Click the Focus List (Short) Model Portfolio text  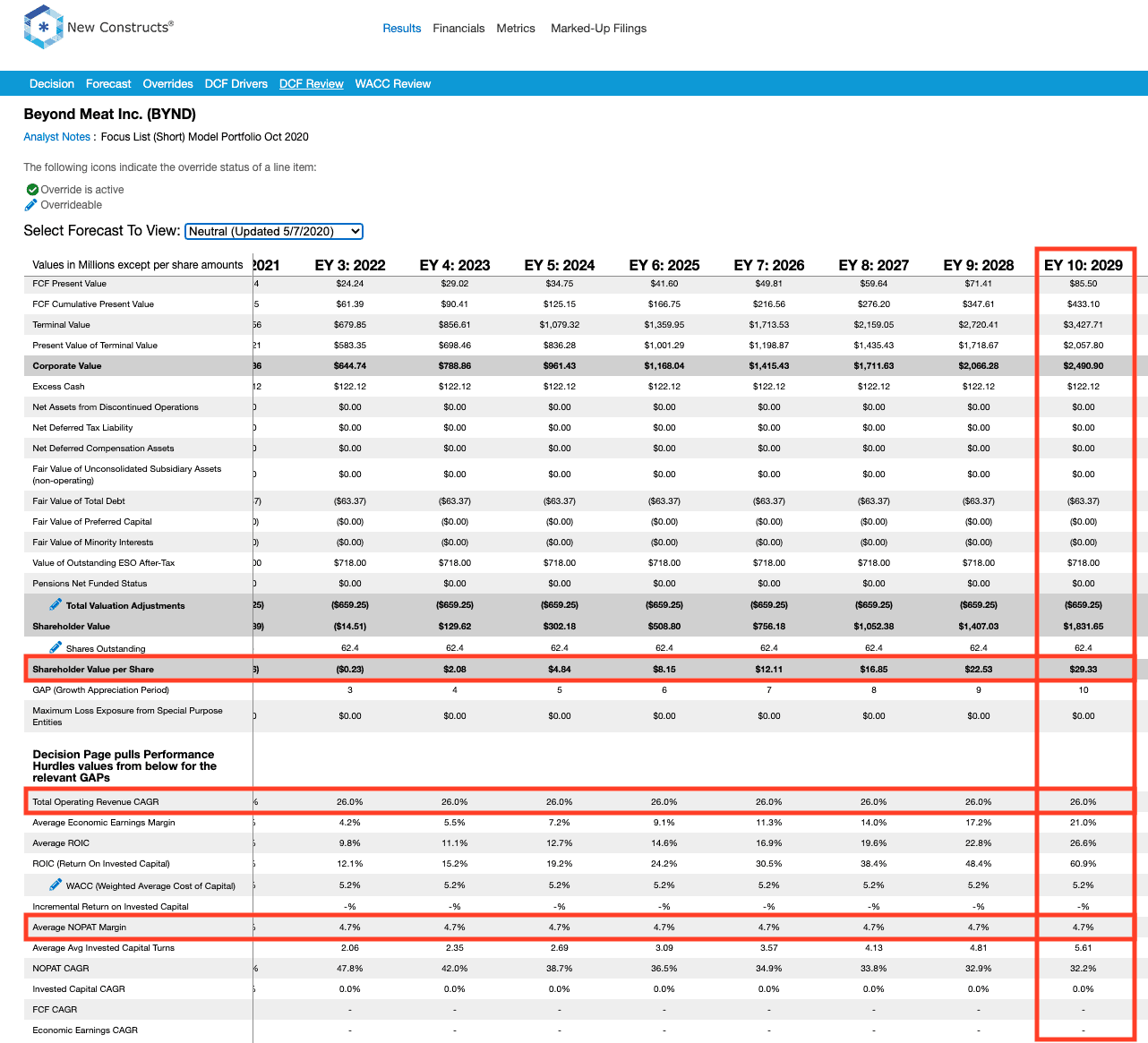click(x=205, y=137)
